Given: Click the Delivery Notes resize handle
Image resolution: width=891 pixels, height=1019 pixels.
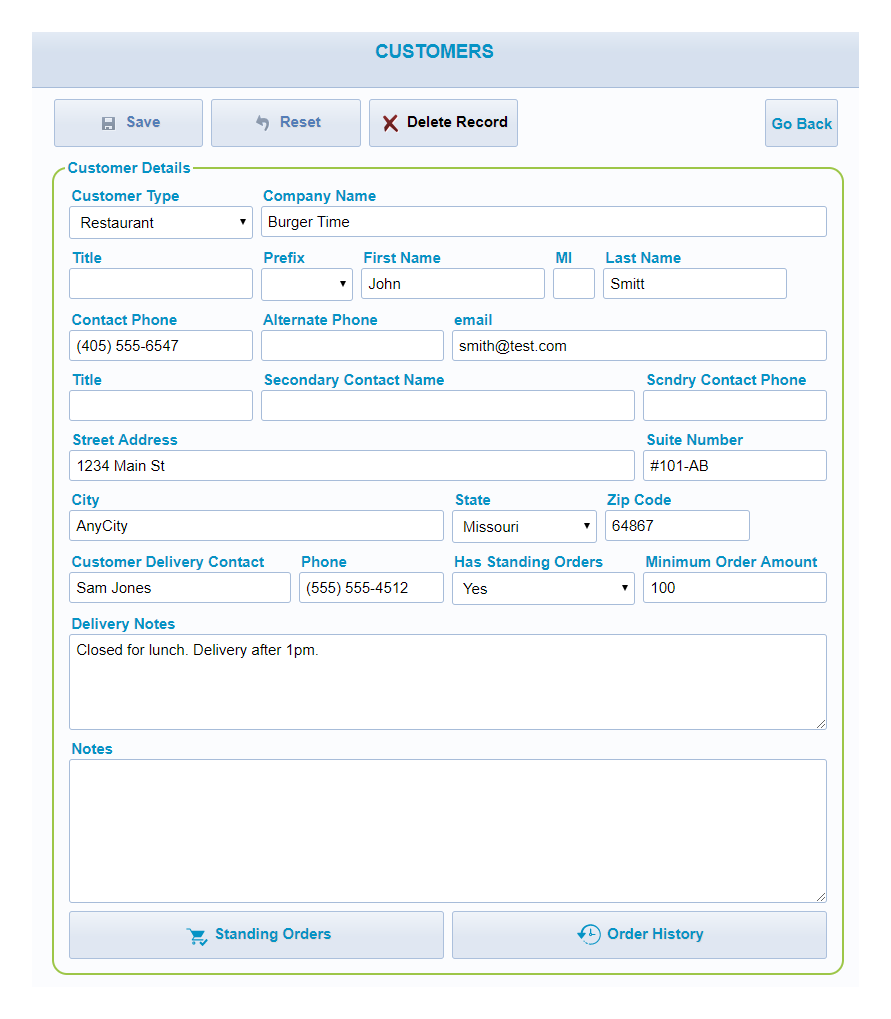Looking at the screenshot, I should pos(821,724).
